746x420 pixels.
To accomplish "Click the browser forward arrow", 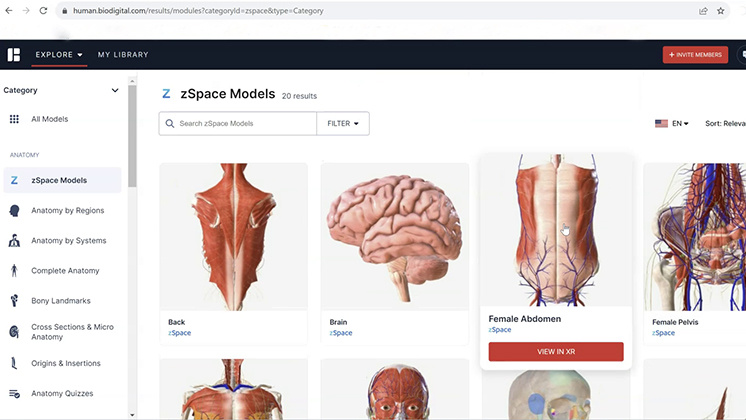I will click(x=26, y=10).
